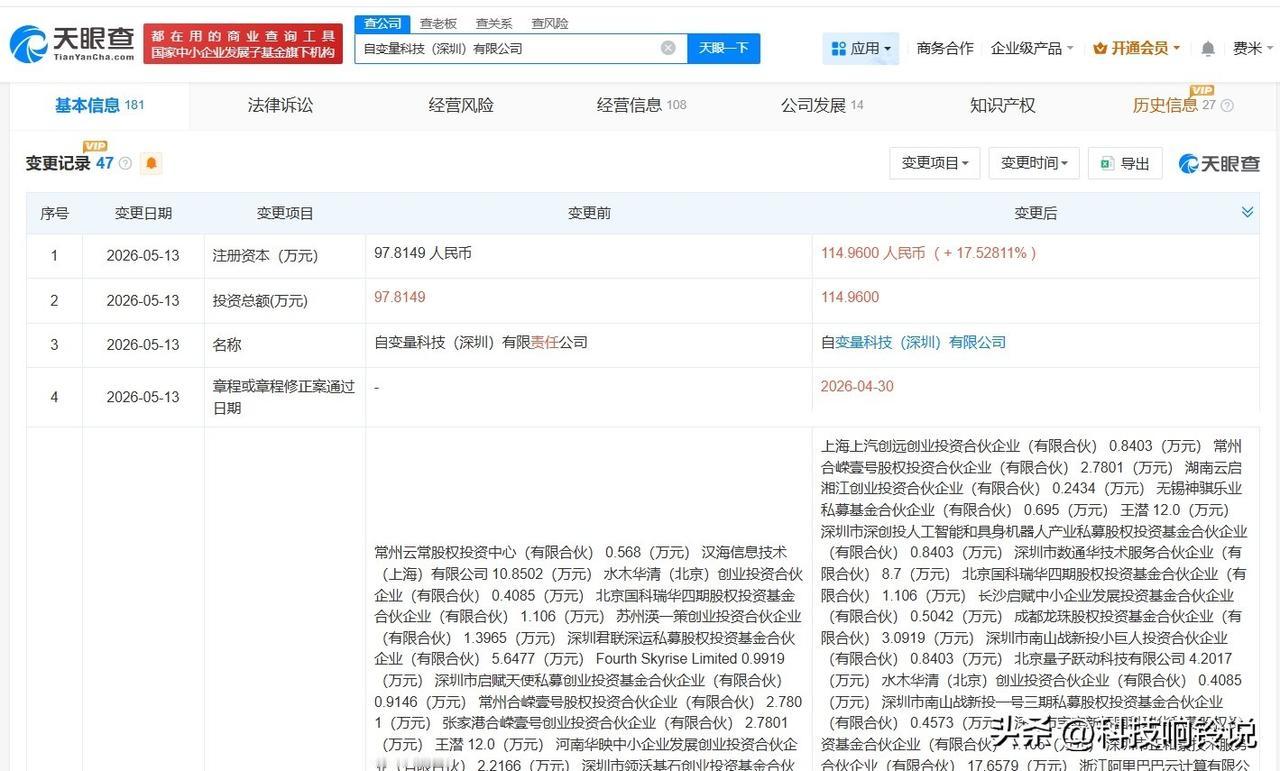Viewport: 1280px width, 771px height.
Task: Click the TianYanCha logo
Action: [72, 44]
